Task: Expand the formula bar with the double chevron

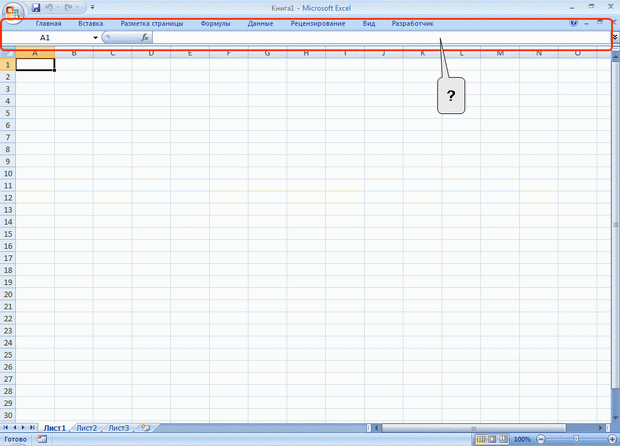Action: coord(615,37)
